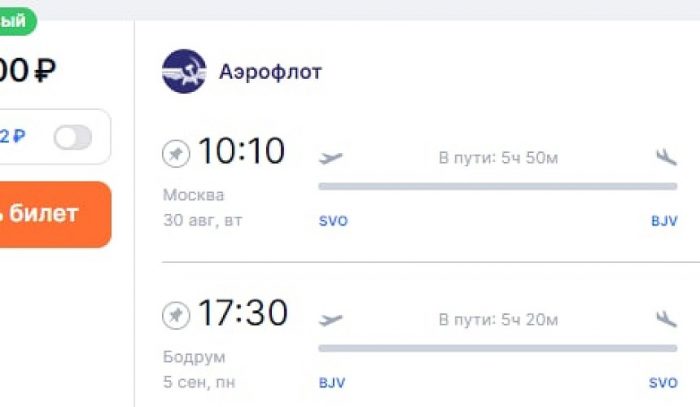Click the takeoff plane icon for Moscow flight
This screenshot has height=407, width=700.
pyautogui.click(x=330, y=157)
